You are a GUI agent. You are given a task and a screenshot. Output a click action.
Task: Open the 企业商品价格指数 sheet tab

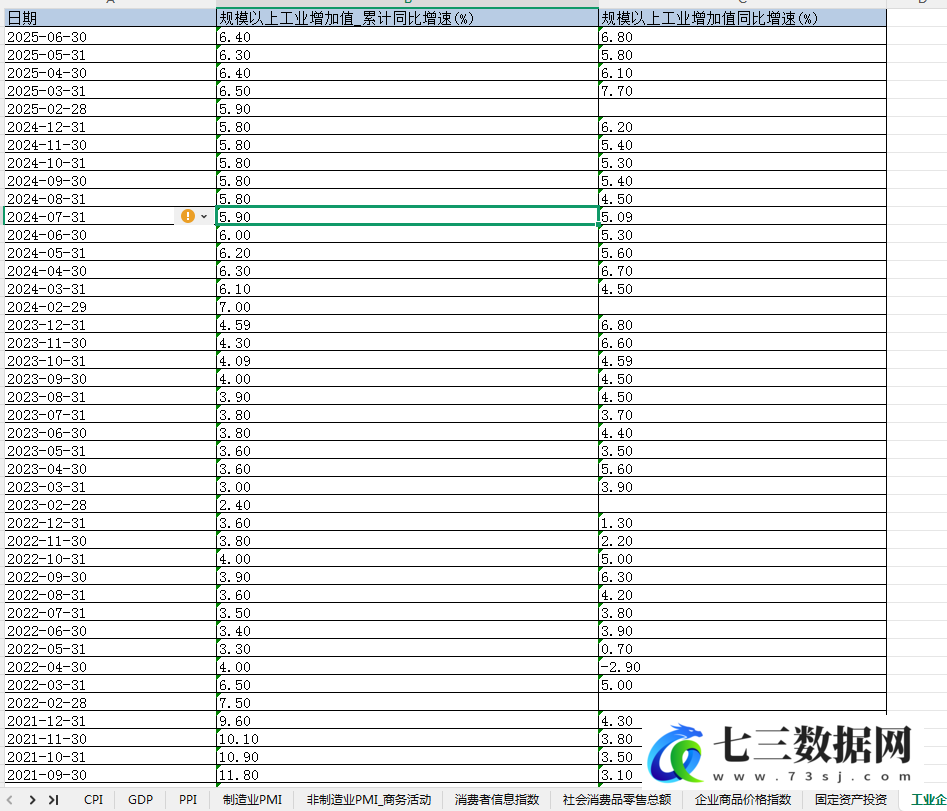(743, 800)
